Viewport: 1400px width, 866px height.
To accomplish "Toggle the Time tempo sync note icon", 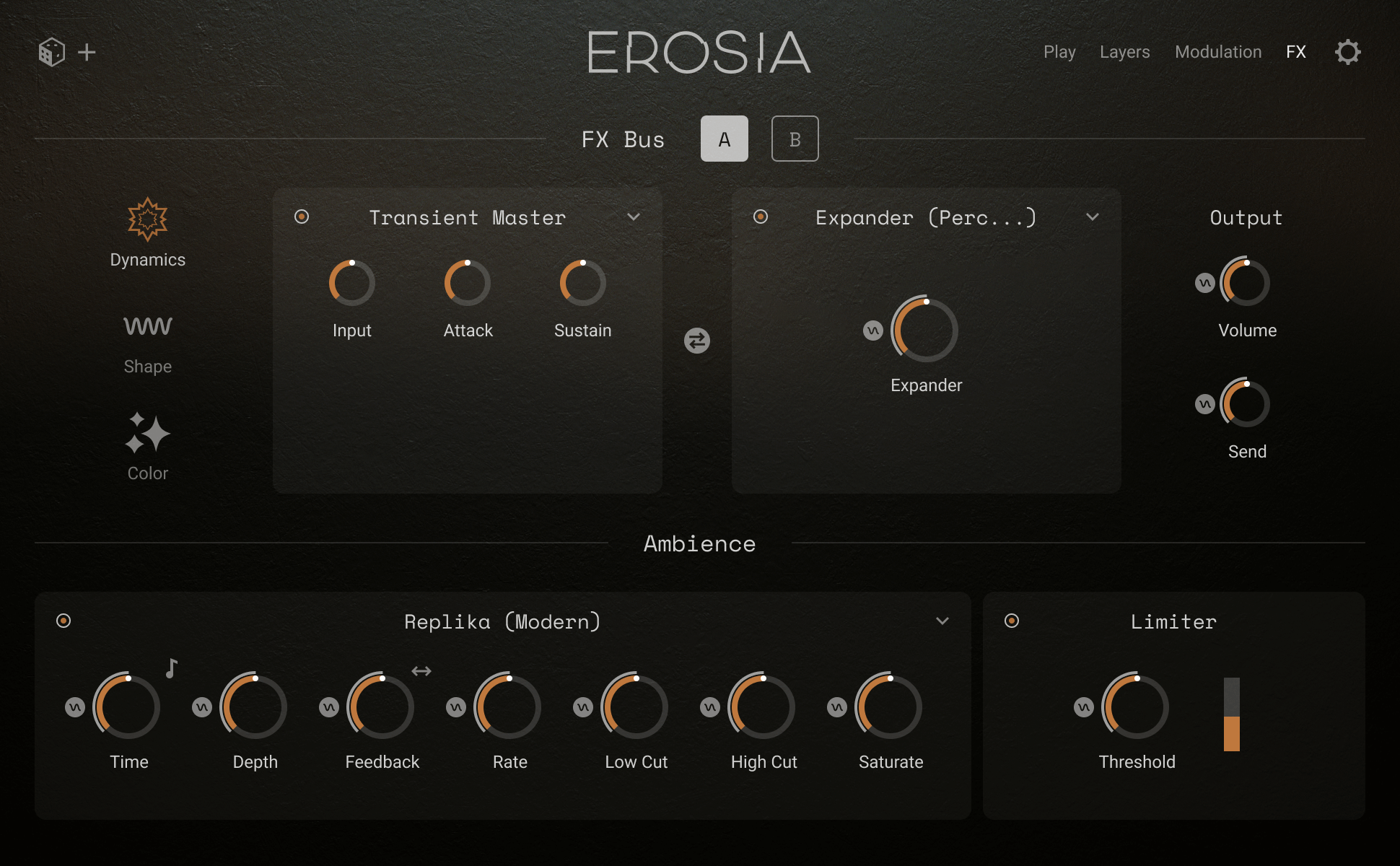I will point(171,668).
